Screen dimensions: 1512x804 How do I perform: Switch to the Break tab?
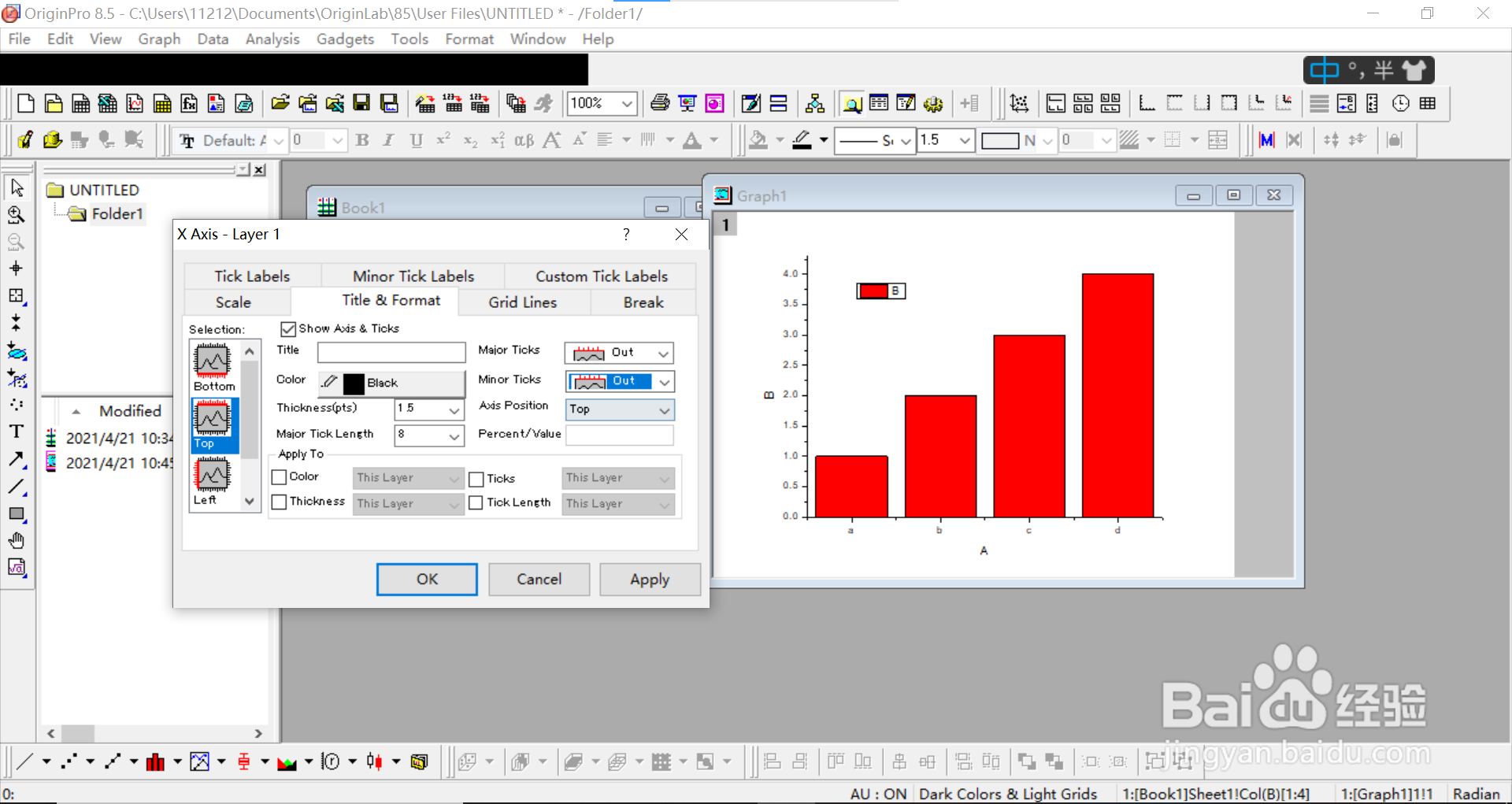[643, 302]
